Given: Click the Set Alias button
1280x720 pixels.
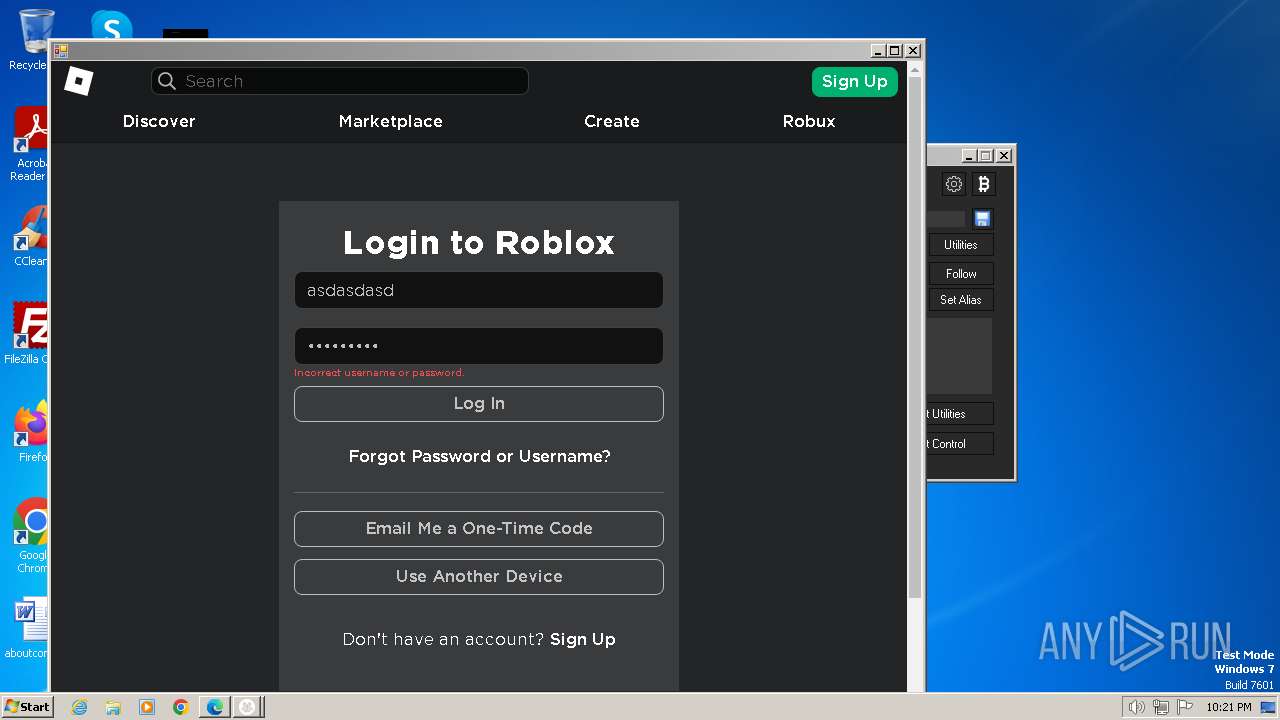Looking at the screenshot, I should (x=961, y=300).
